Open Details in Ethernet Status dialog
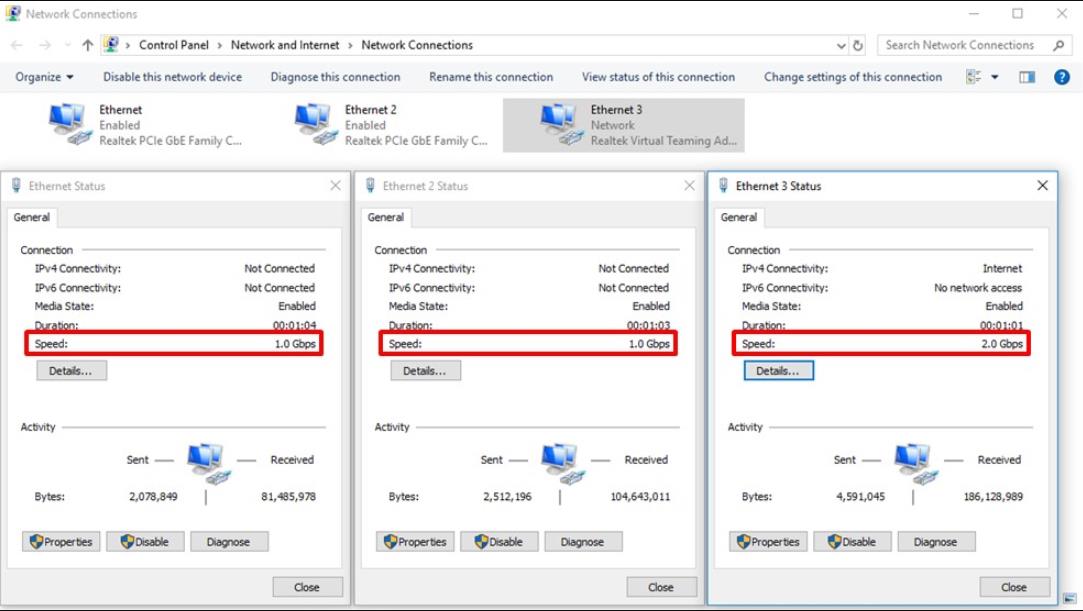1083x611 pixels. pos(71,371)
